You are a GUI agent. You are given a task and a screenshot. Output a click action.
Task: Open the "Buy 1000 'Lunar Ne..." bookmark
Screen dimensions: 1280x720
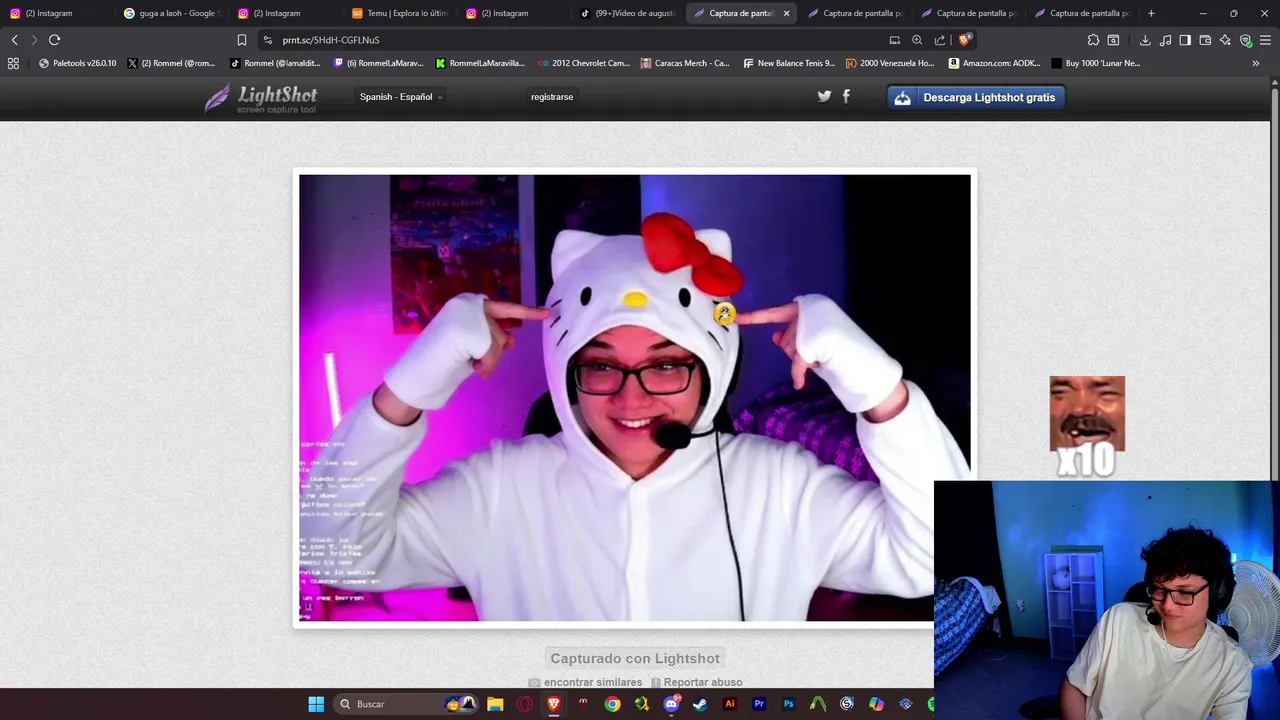1095,63
